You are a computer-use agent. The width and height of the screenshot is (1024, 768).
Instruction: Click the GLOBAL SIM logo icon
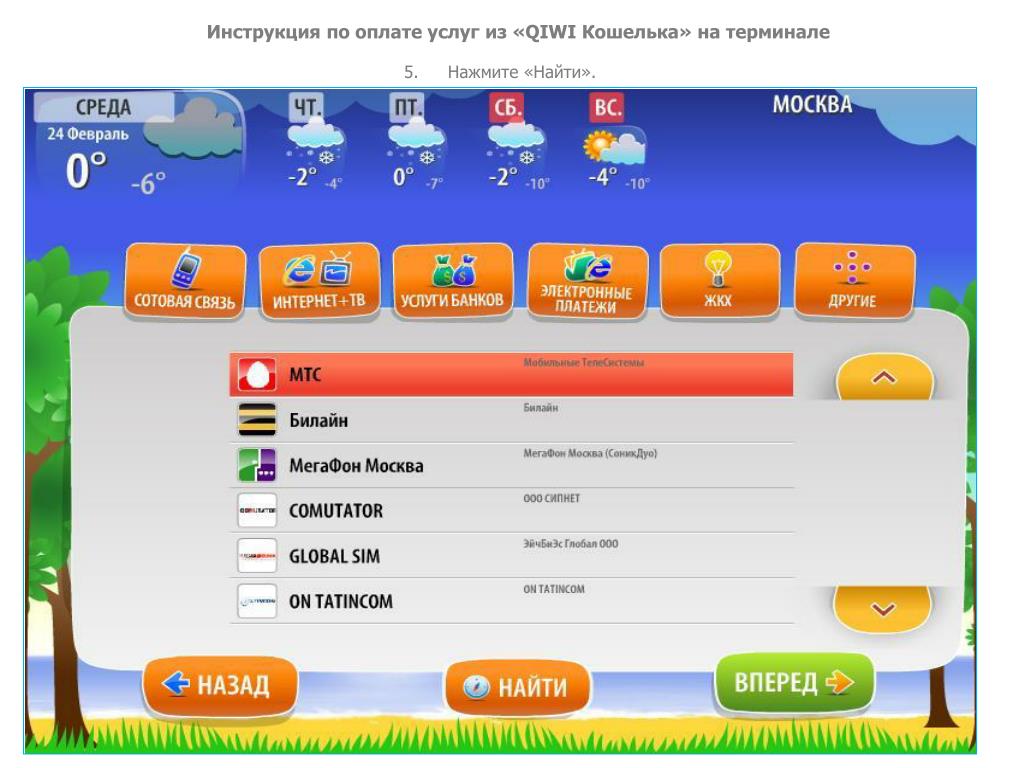(x=257, y=556)
